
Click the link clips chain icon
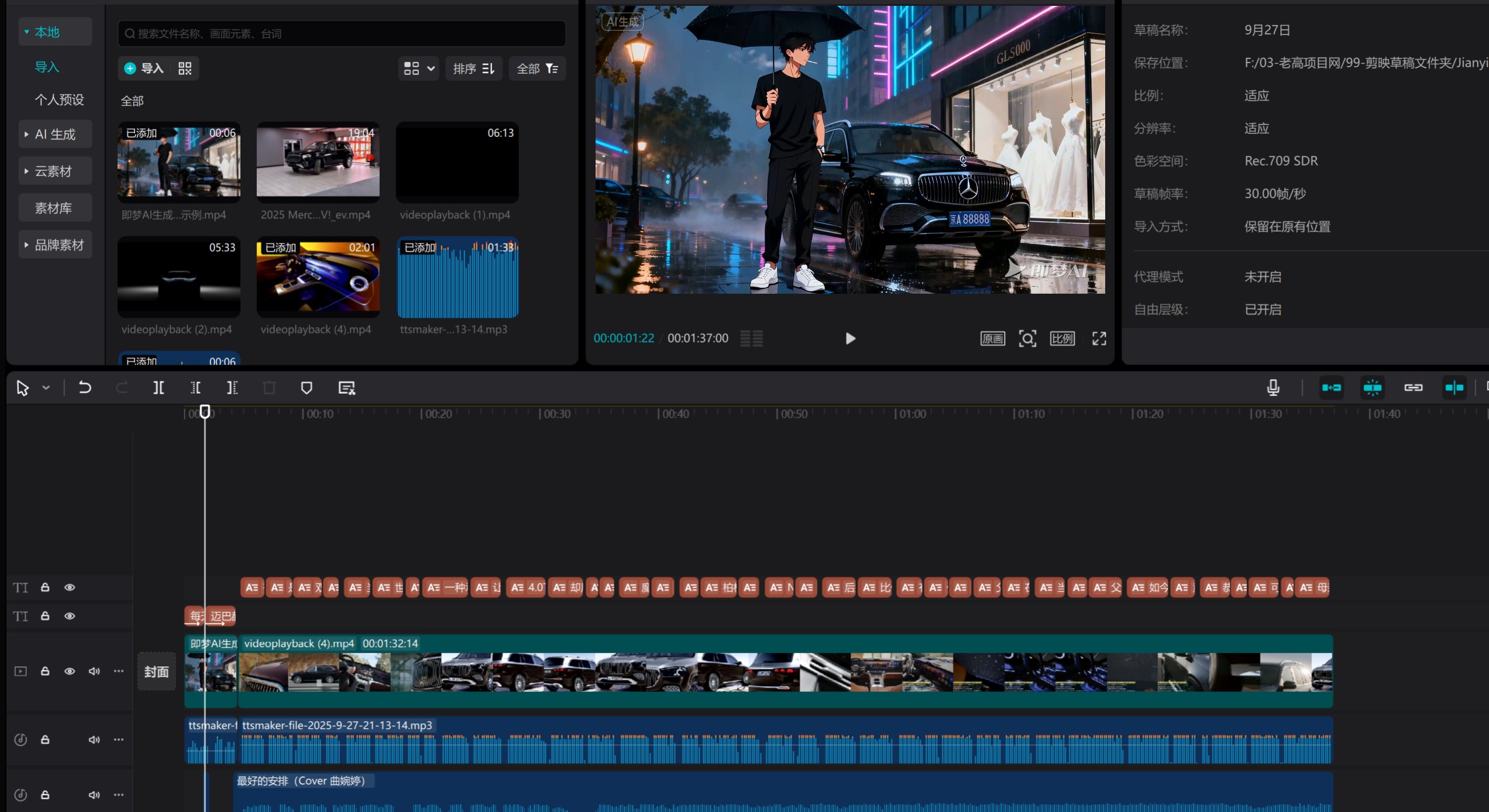[1413, 387]
